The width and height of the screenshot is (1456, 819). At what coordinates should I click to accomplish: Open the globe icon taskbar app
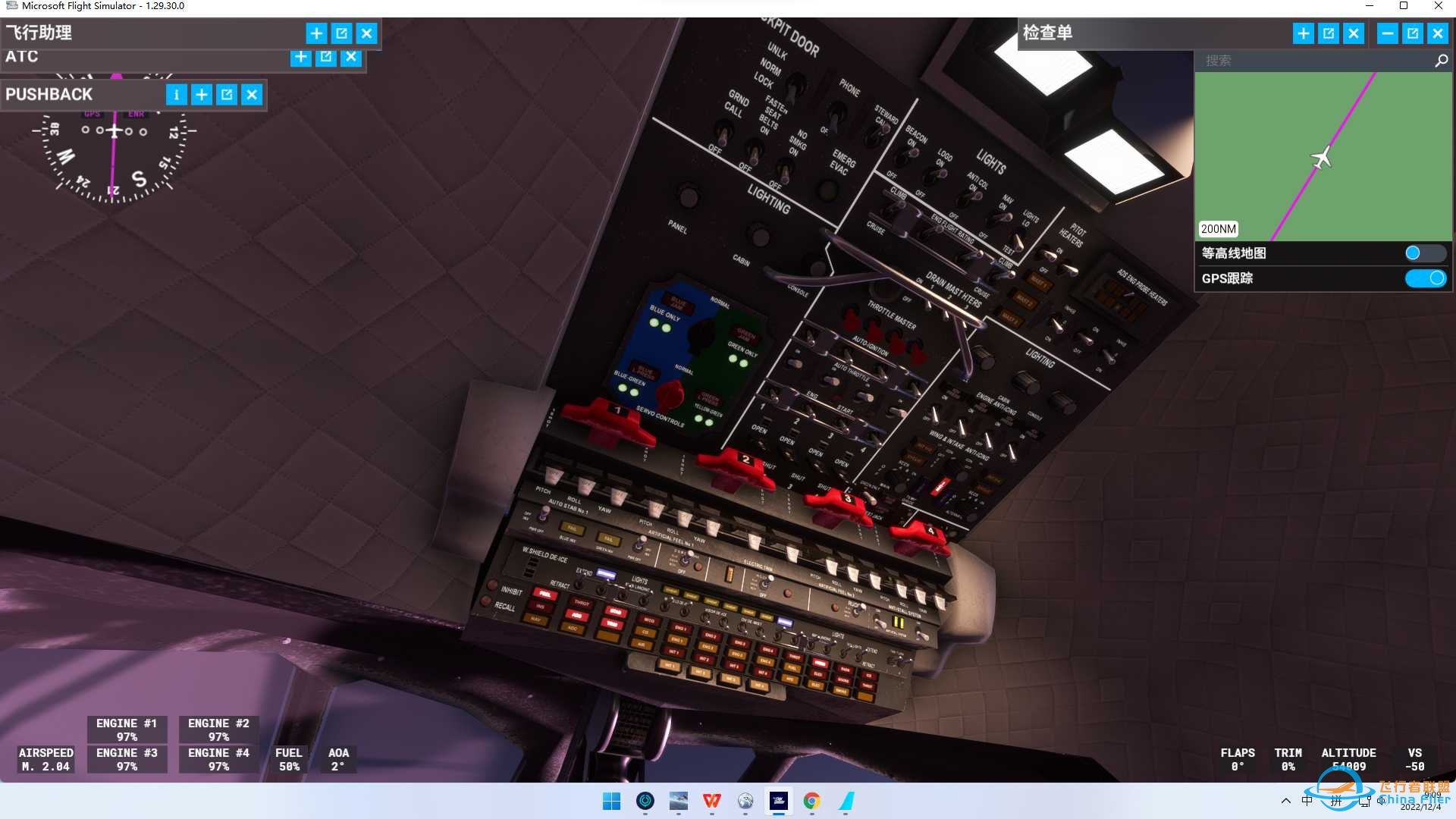745,801
